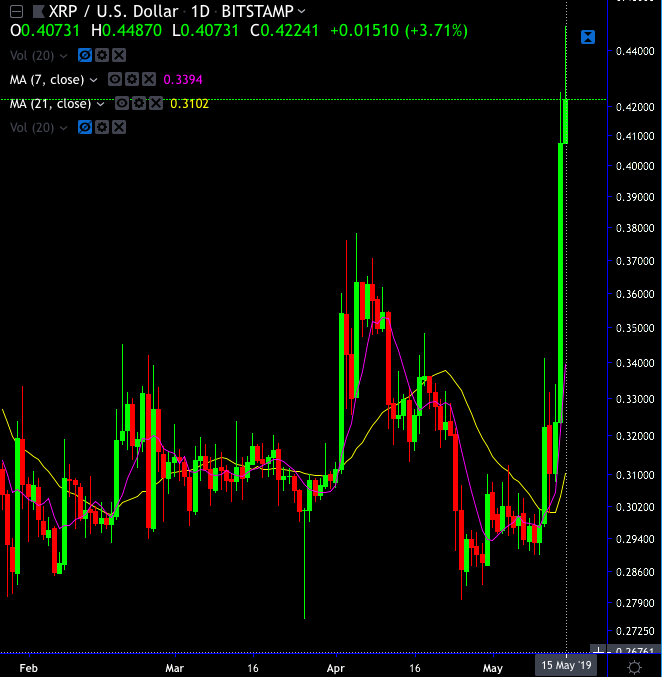Image resolution: width=662 pixels, height=677 pixels.
Task: Click the MA (7, close) legend label
Action: pyautogui.click(x=47, y=80)
